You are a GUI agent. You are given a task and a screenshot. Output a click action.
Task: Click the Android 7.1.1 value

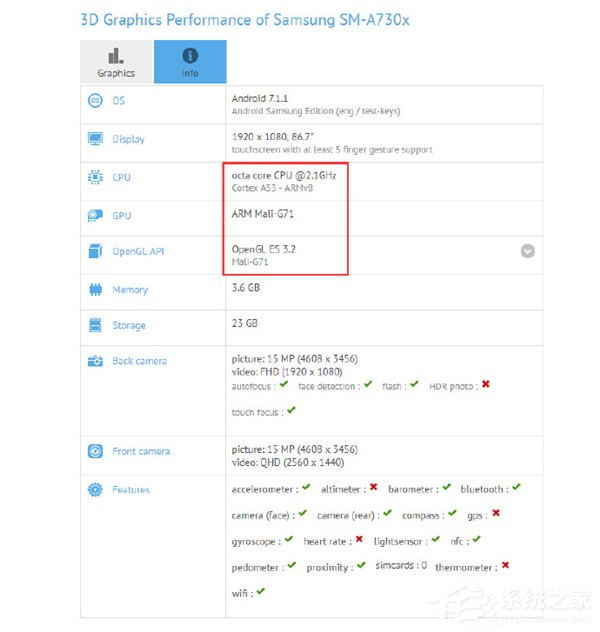[x=260, y=98]
